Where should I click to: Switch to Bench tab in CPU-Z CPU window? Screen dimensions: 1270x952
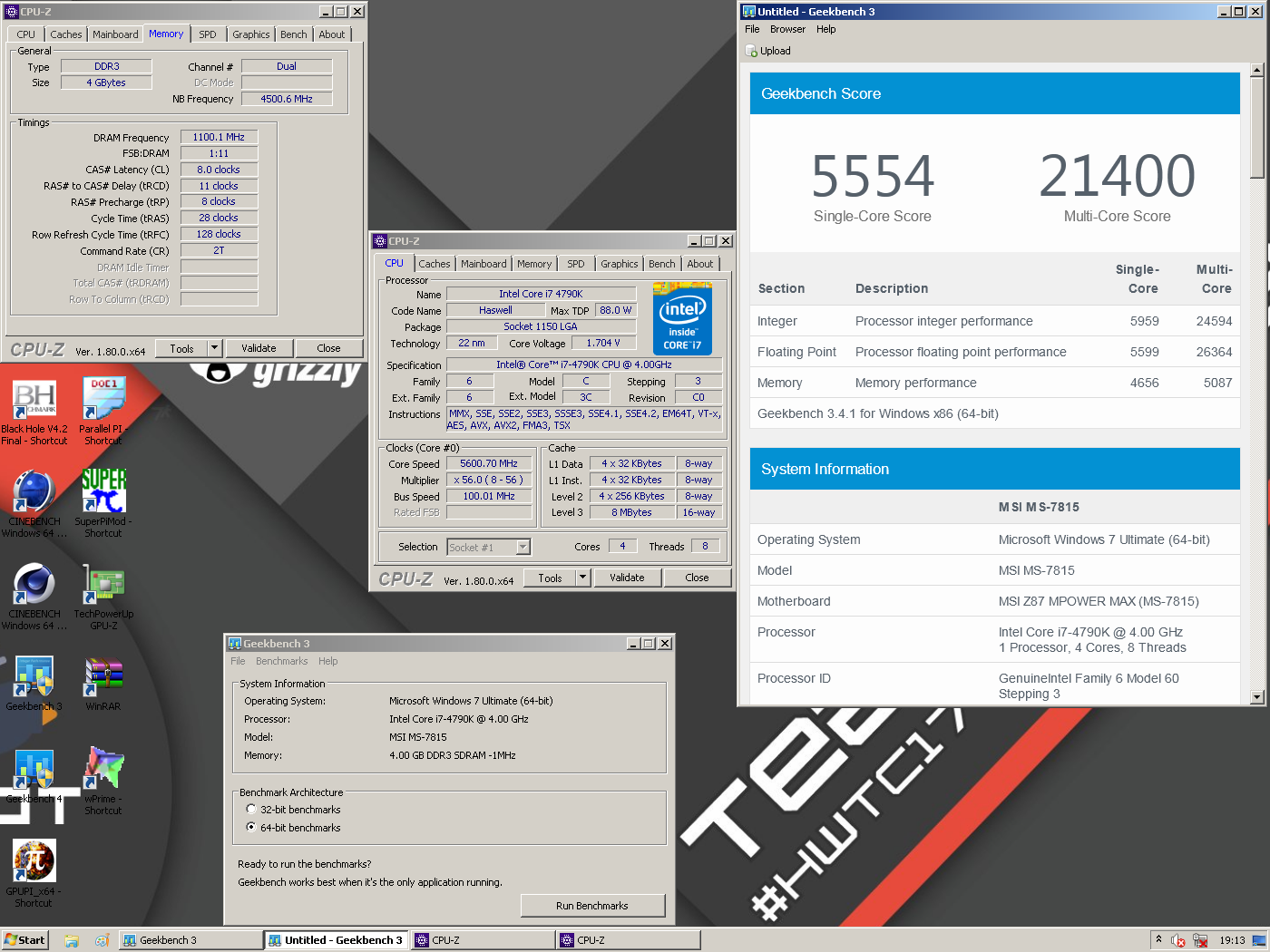tap(662, 264)
